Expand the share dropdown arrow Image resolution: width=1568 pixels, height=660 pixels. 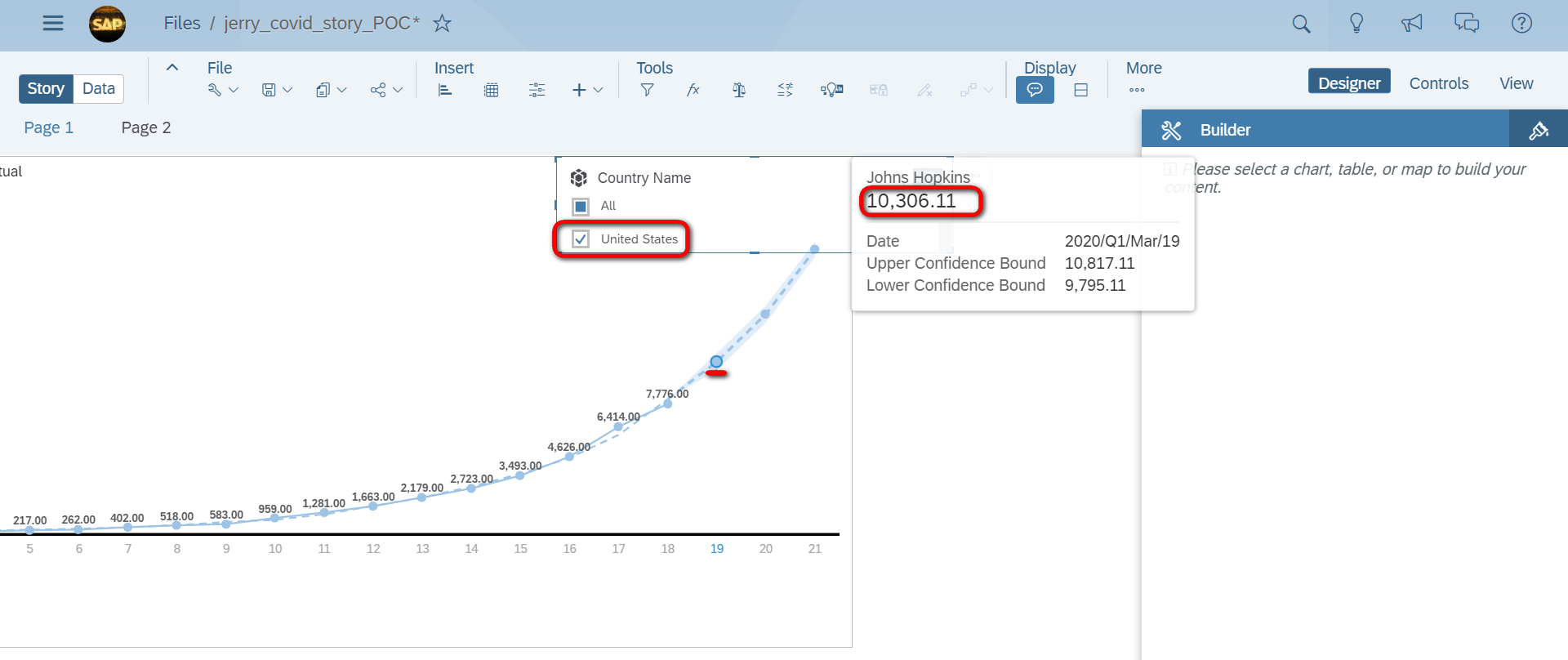[398, 90]
